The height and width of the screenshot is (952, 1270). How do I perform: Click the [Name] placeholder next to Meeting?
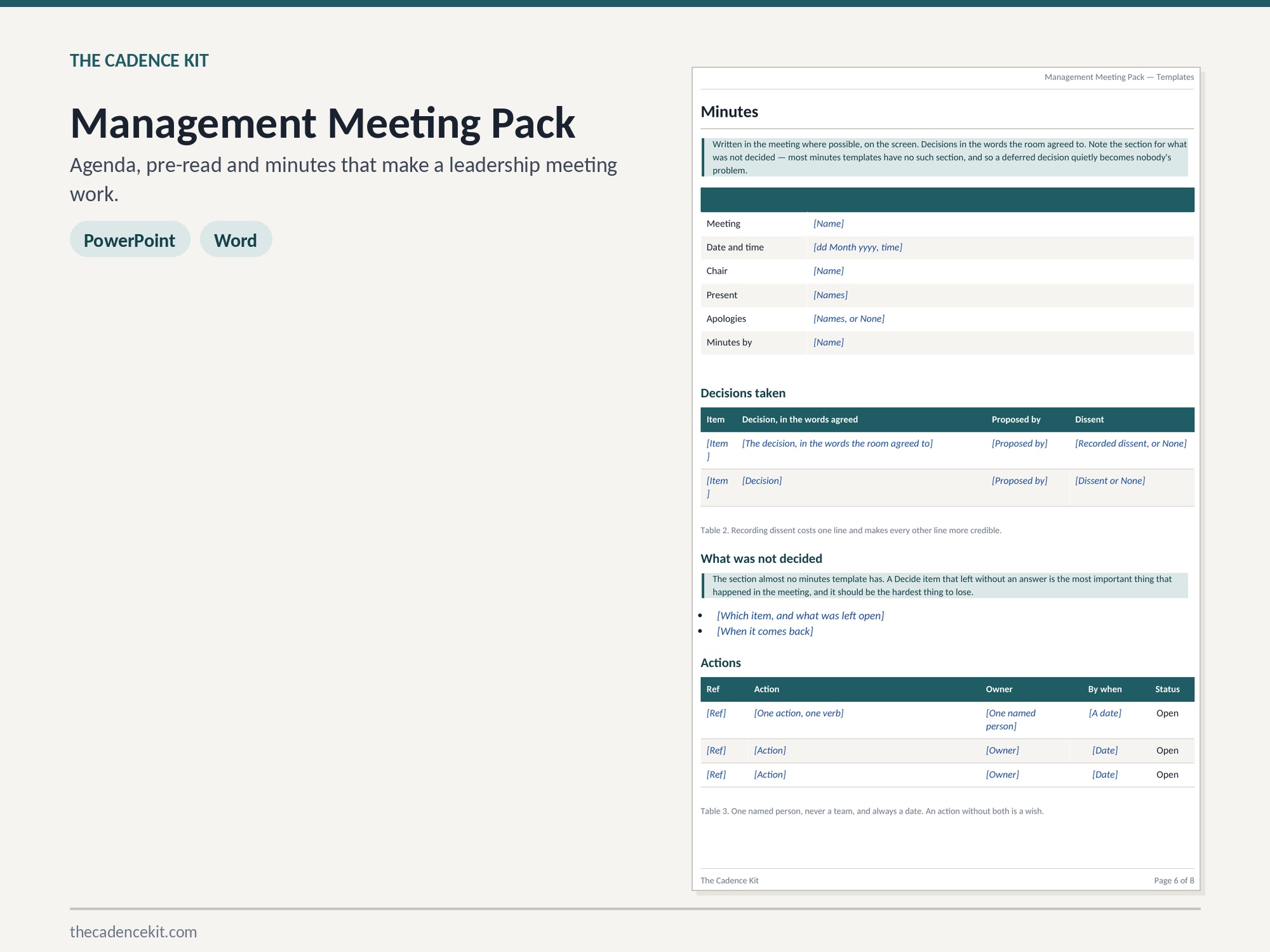pyautogui.click(x=828, y=223)
